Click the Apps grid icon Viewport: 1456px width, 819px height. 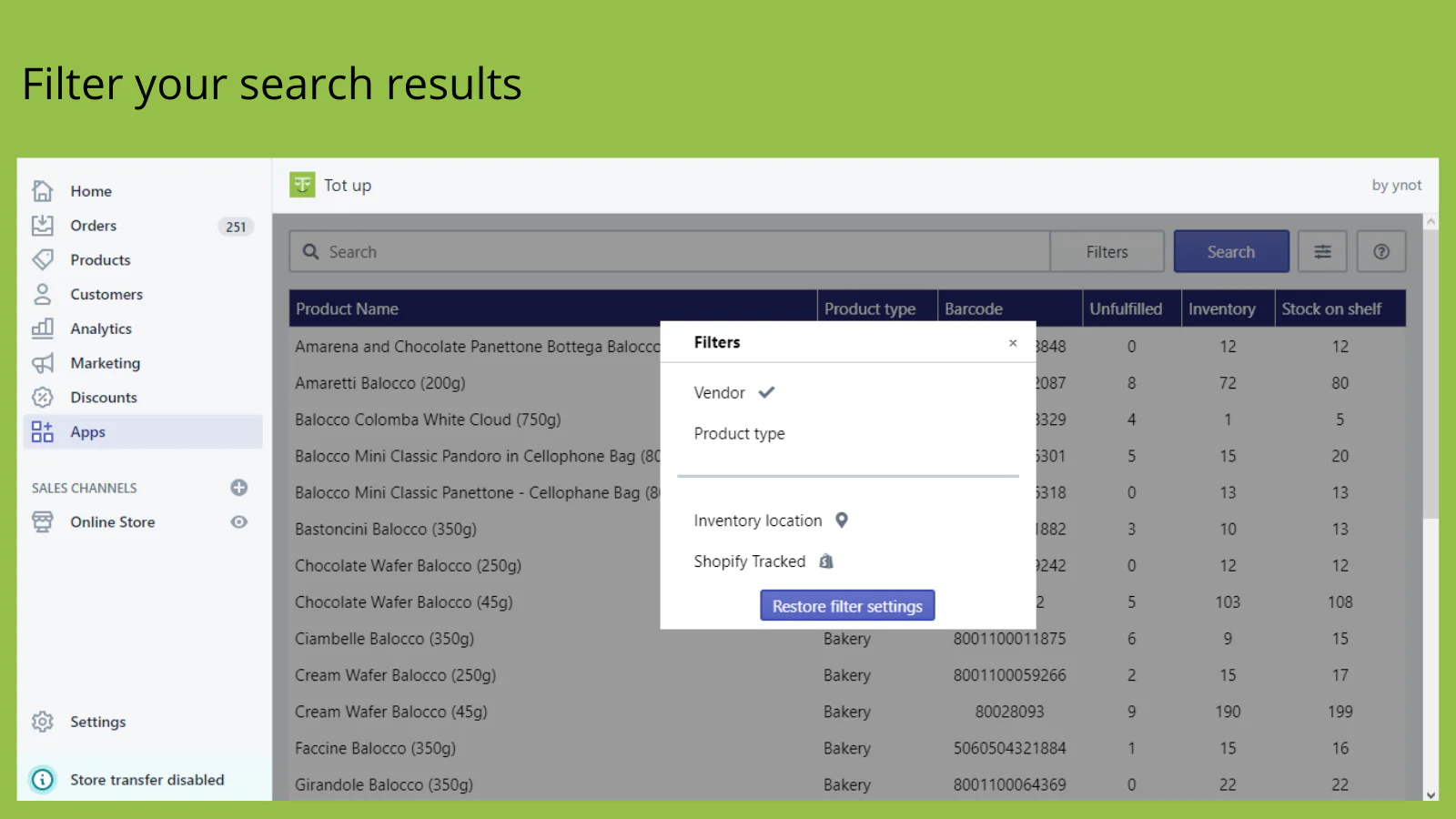[x=43, y=431]
